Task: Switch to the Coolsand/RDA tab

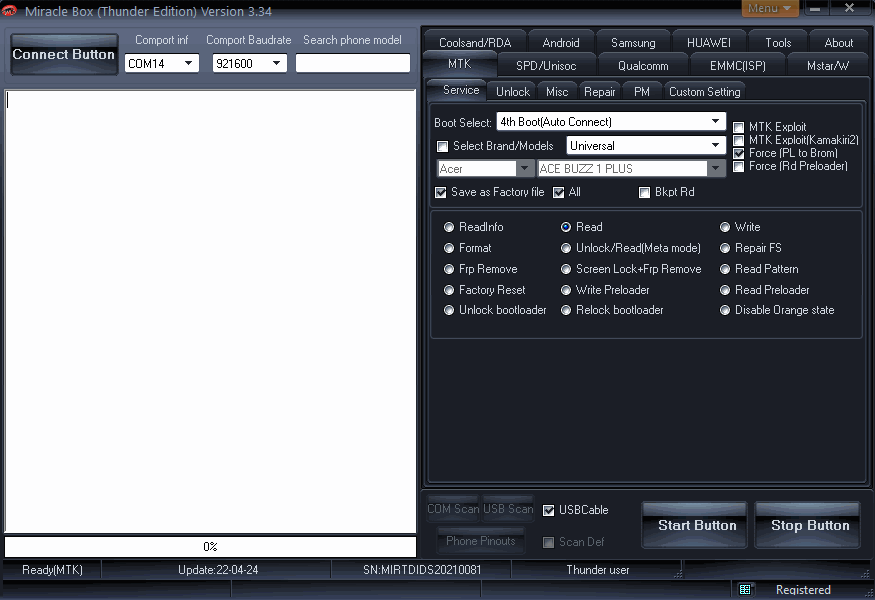Action: pyautogui.click(x=475, y=42)
